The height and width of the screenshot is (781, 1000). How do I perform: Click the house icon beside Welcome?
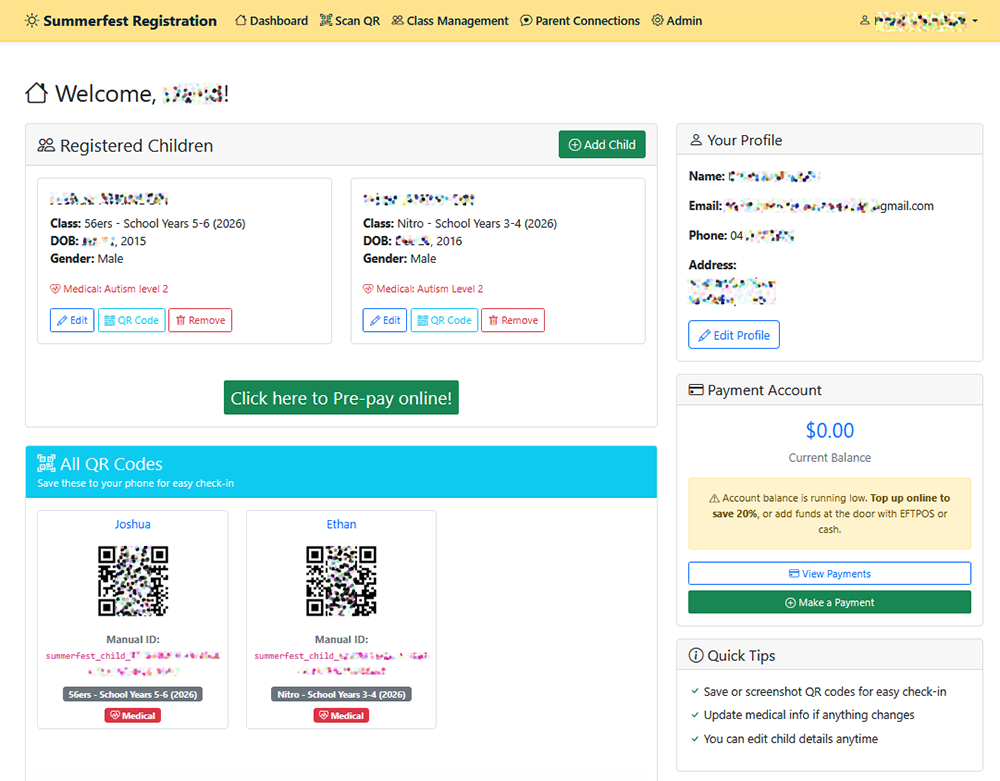click(x=36, y=93)
